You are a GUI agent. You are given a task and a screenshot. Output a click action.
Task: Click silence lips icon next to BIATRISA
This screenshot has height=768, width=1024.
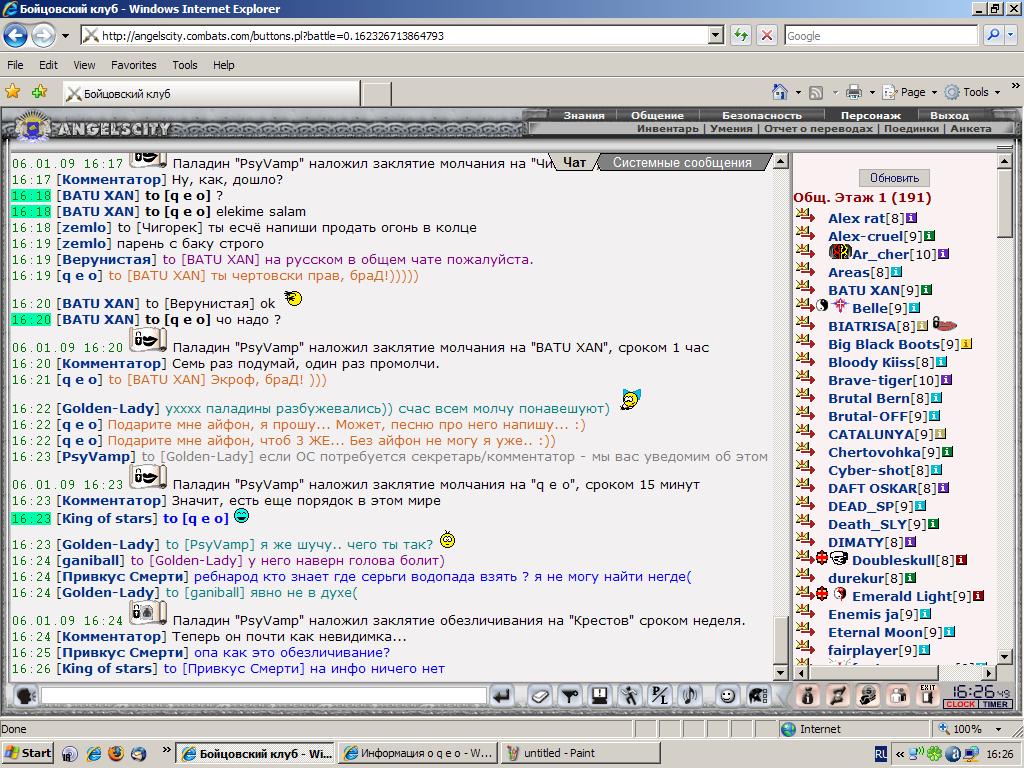tap(944, 324)
